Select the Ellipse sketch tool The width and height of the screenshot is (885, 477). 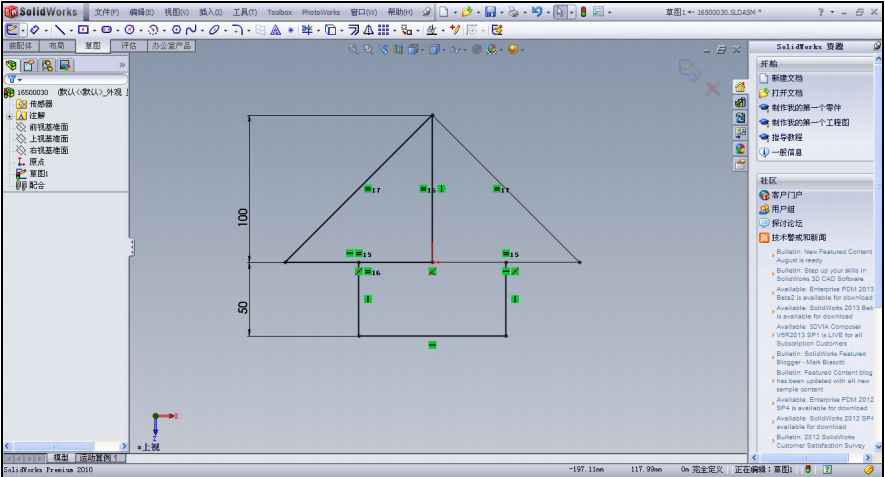tap(214, 30)
